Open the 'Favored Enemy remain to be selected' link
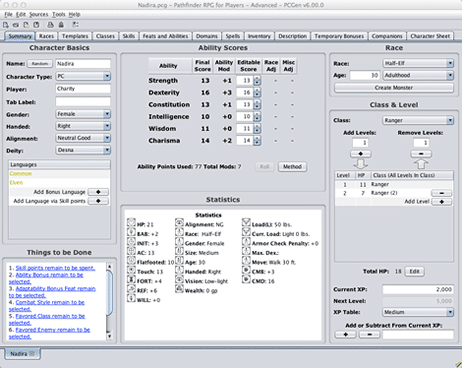Viewport: 470px width, 374px height. [49, 333]
